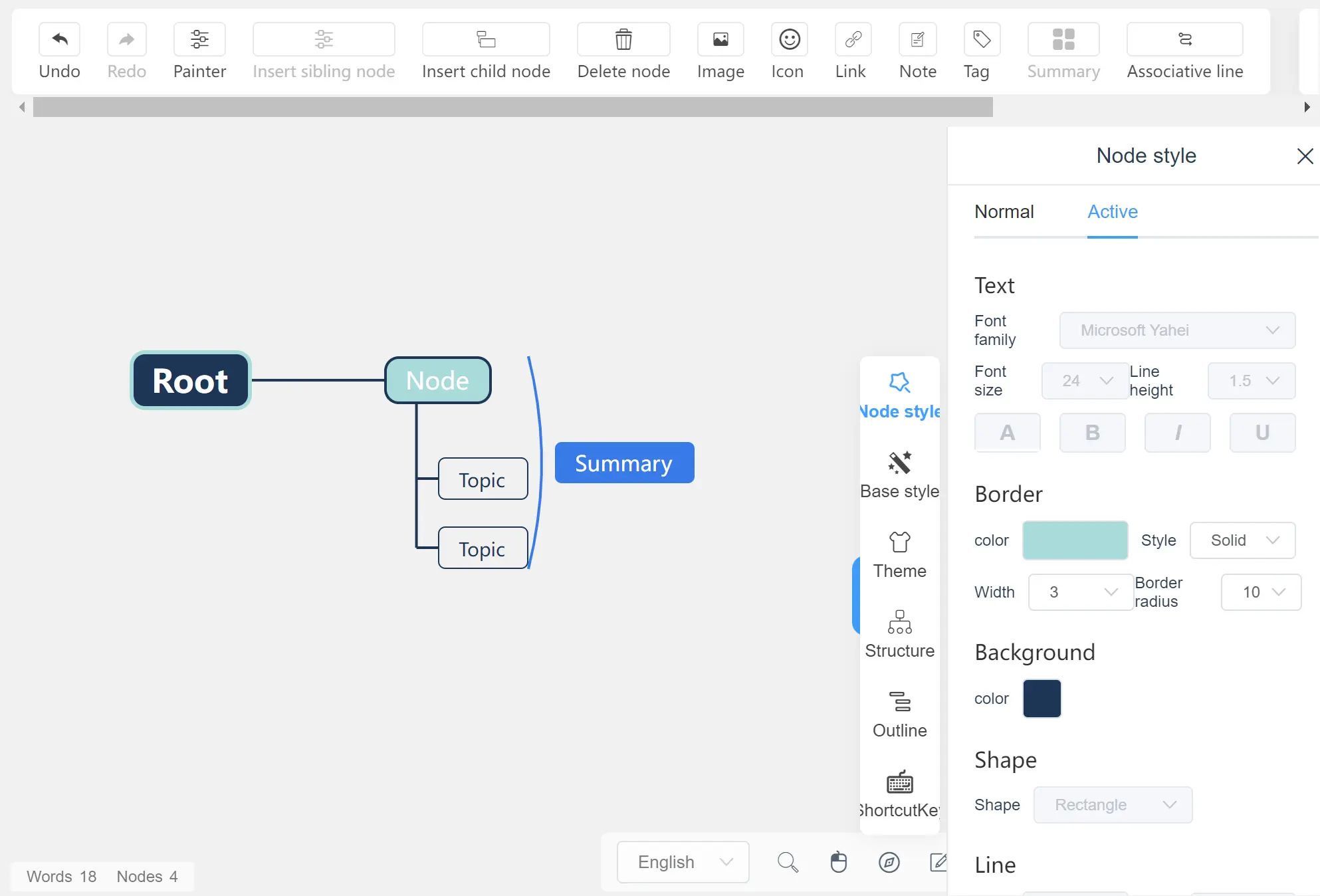
Task: Open the Outline sidebar panel
Action: point(900,715)
